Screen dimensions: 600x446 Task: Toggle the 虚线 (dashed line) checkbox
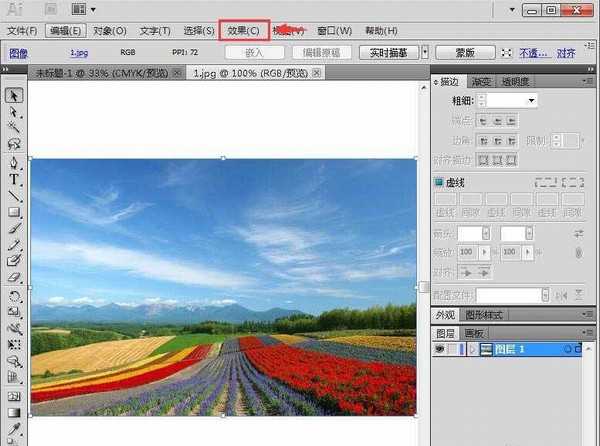438,182
